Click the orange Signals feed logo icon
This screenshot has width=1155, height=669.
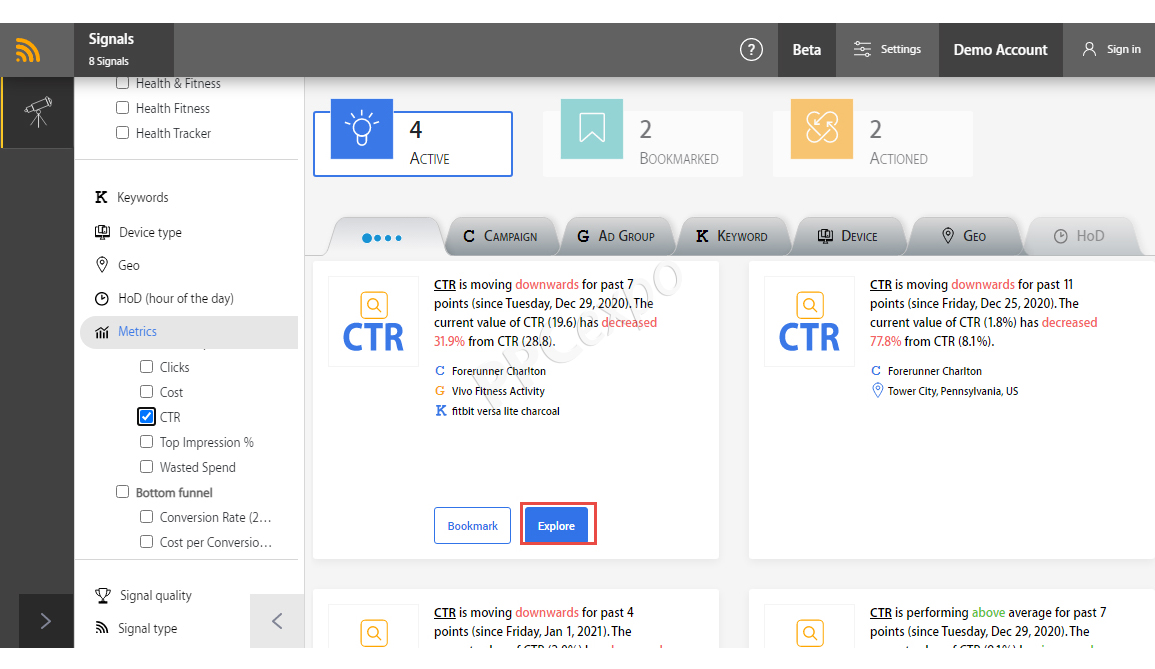coord(28,50)
